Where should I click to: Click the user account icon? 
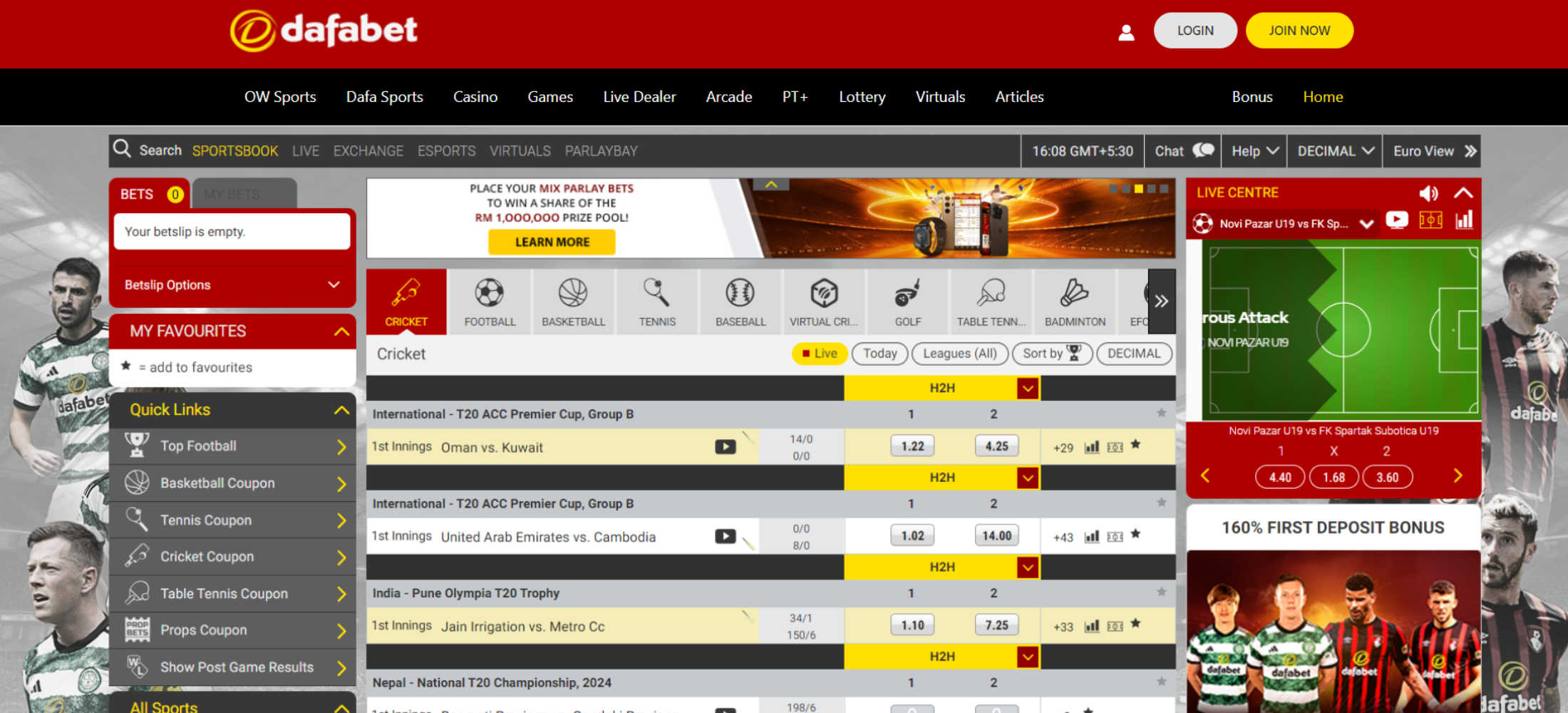pyautogui.click(x=1126, y=32)
